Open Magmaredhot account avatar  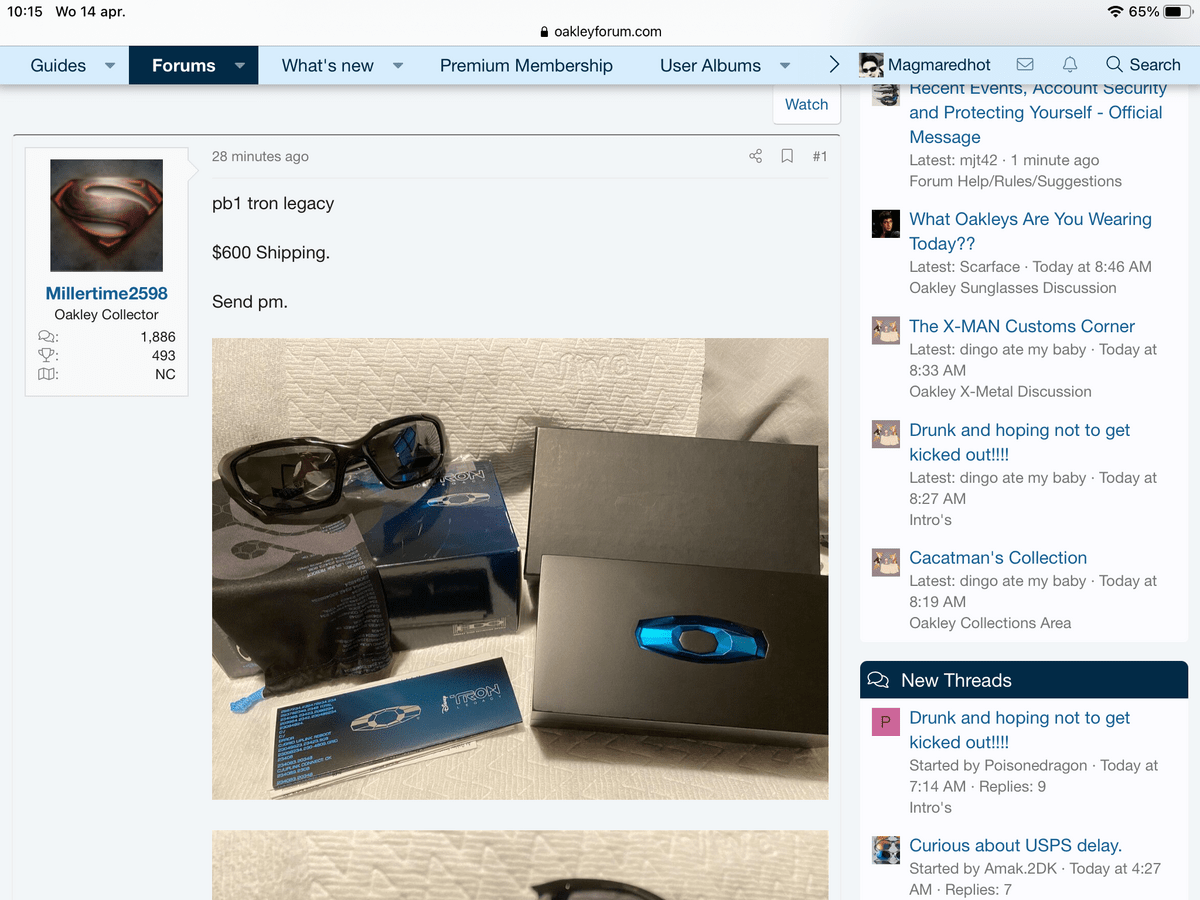tap(871, 65)
